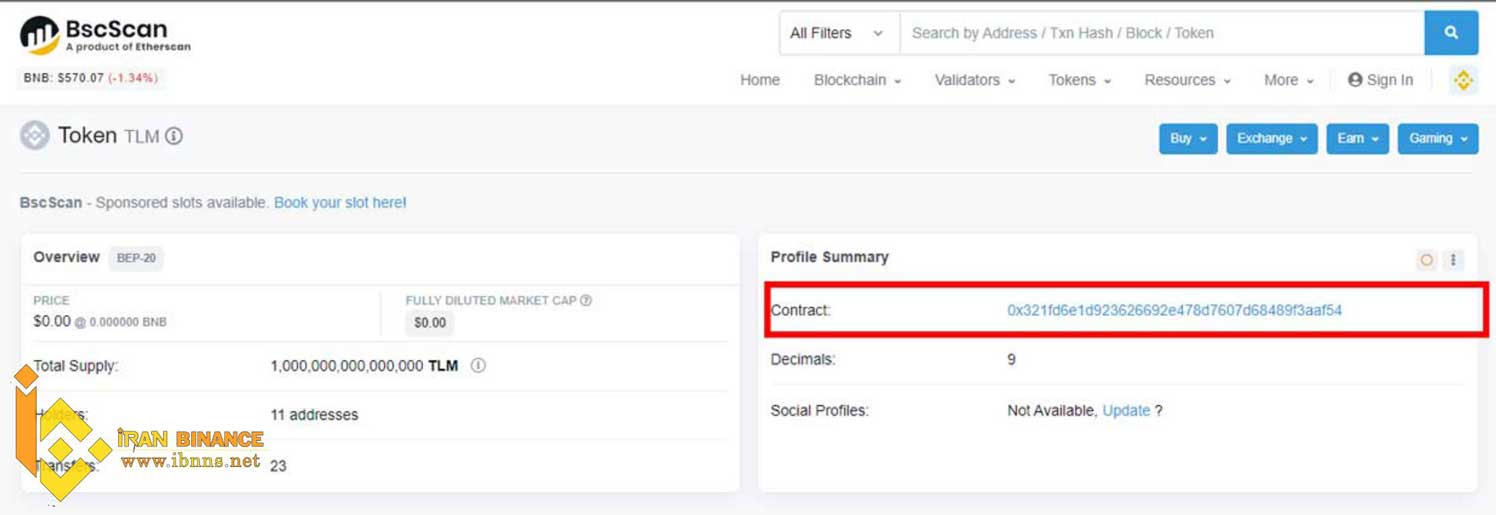Click the 11 addresses holders value

click(x=314, y=414)
